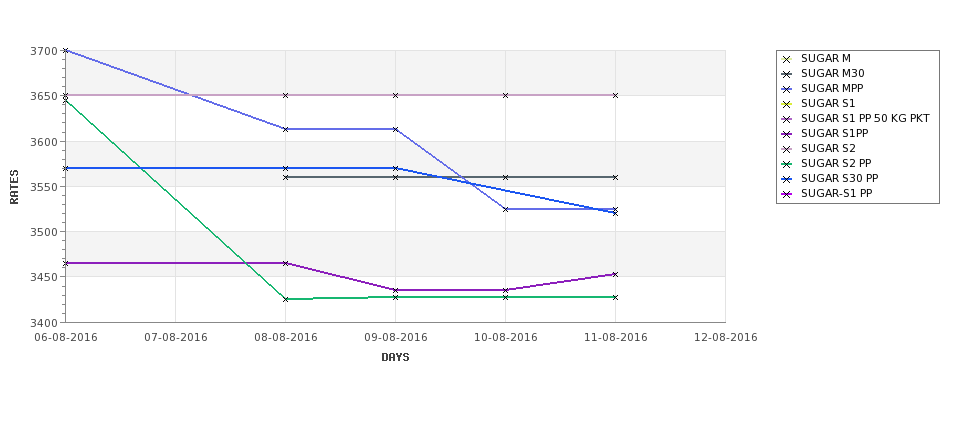The height and width of the screenshot is (429, 975).
Task: Click the SUGAR MPP legend marker icon
Action: tap(786, 90)
